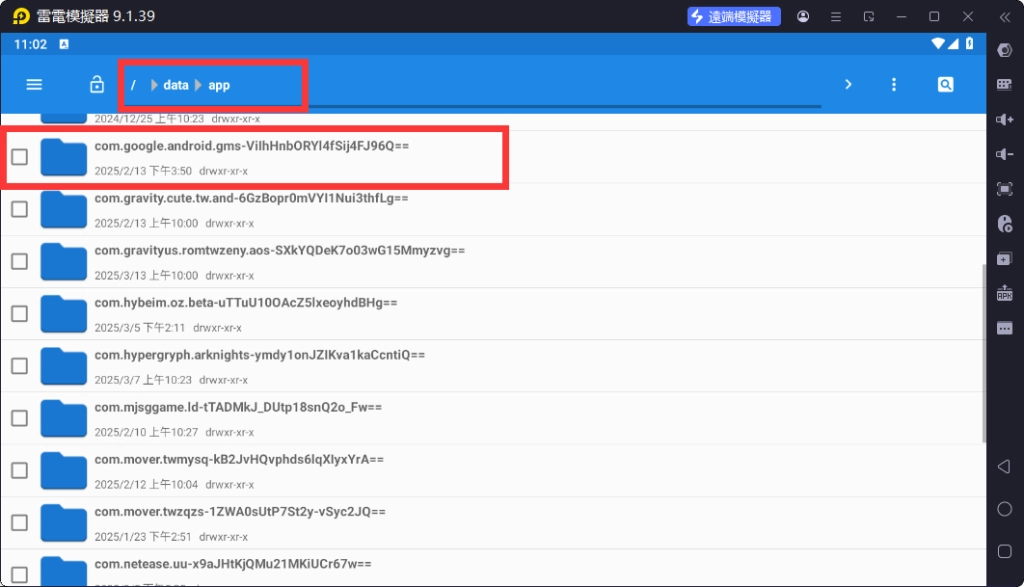Screen dimensions: 1024x587
Task: Open the emulator account profile icon
Action: tap(803, 16)
